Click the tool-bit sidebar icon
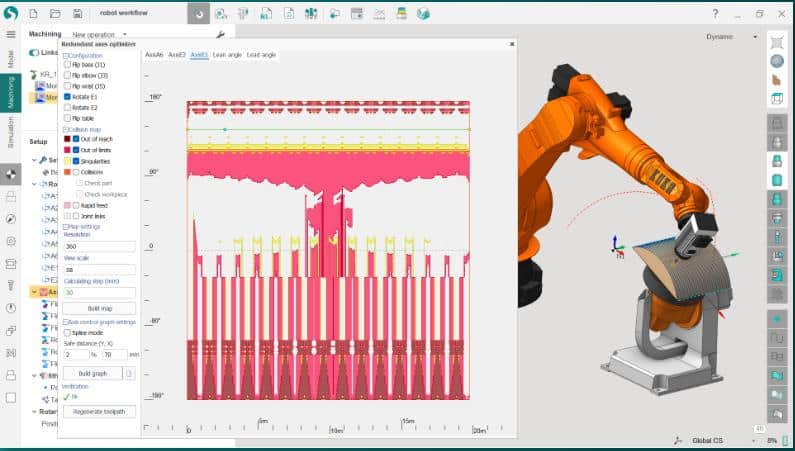This screenshot has width=795, height=451. (11, 286)
